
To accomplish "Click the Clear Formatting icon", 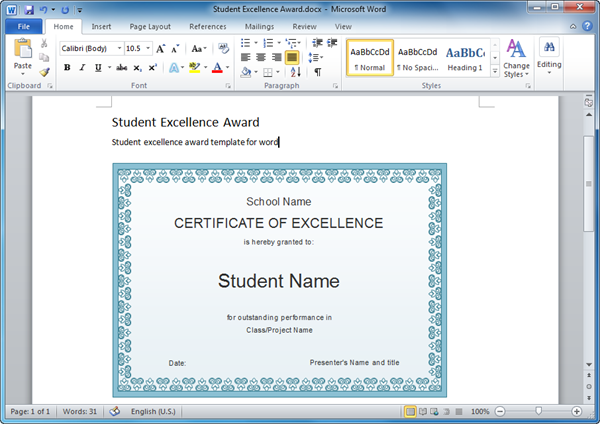I will coord(223,48).
